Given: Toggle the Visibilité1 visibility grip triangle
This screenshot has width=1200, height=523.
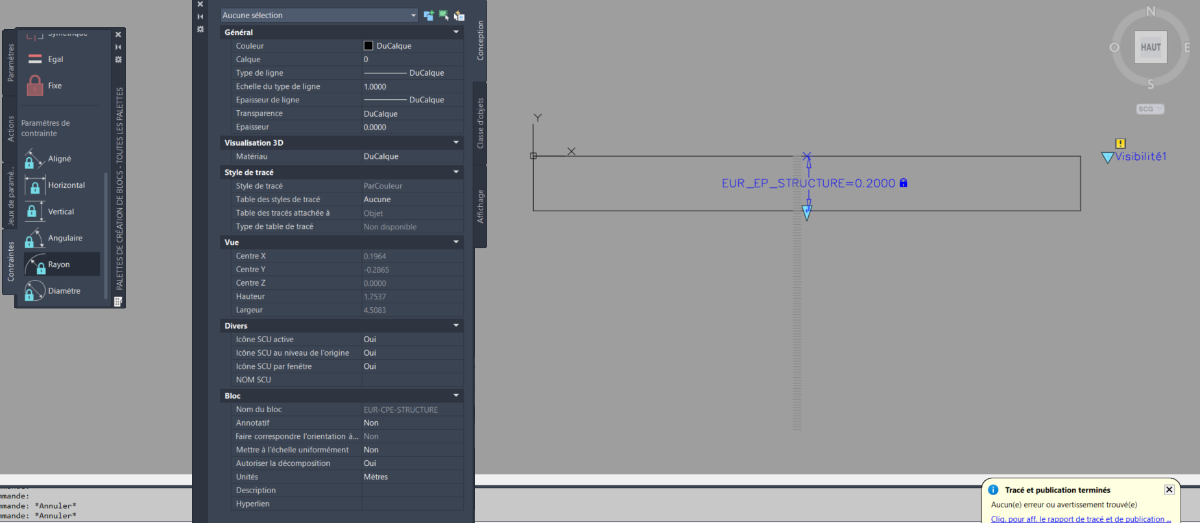Looking at the screenshot, I should [x=1107, y=157].
